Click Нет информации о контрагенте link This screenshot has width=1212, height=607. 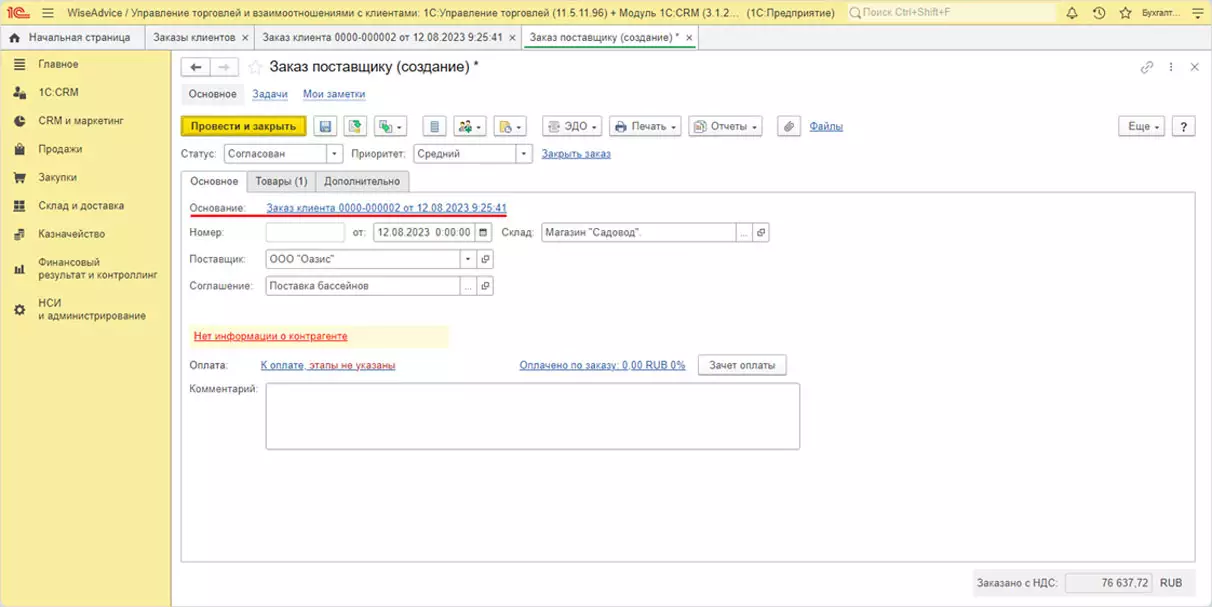click(x=271, y=337)
